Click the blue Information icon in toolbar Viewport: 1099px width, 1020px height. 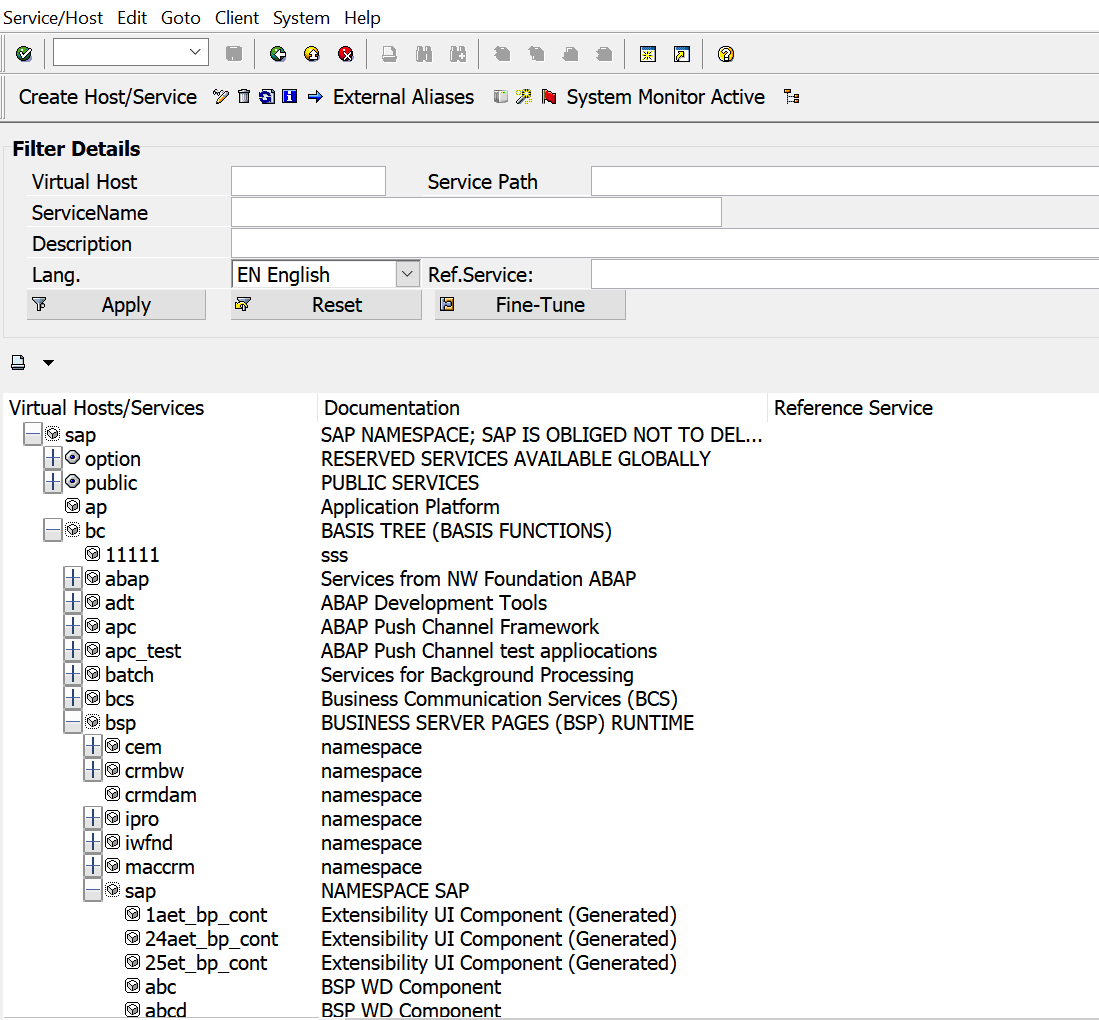(289, 97)
